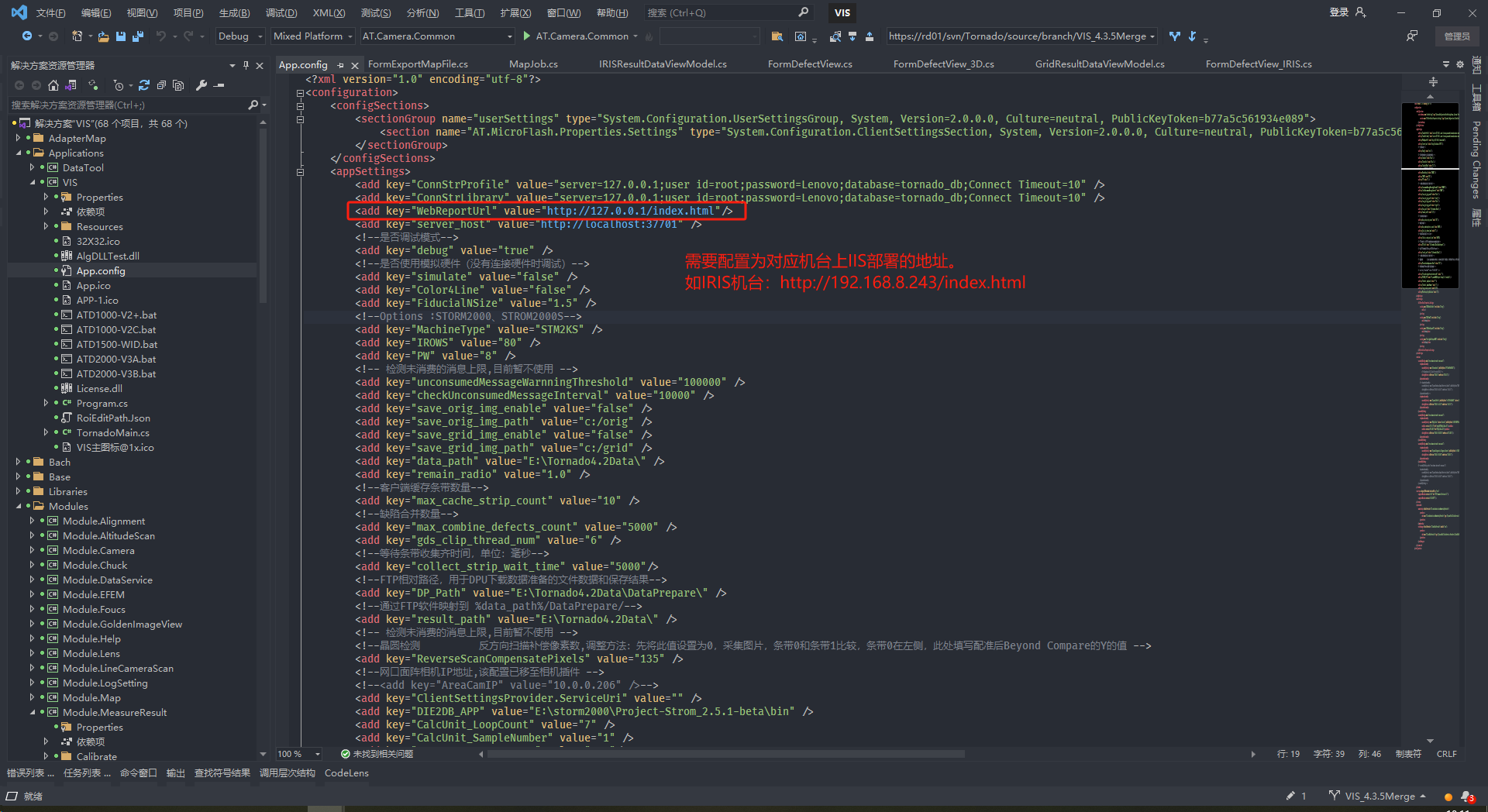Click the SVN update arrow icon

[1192, 36]
